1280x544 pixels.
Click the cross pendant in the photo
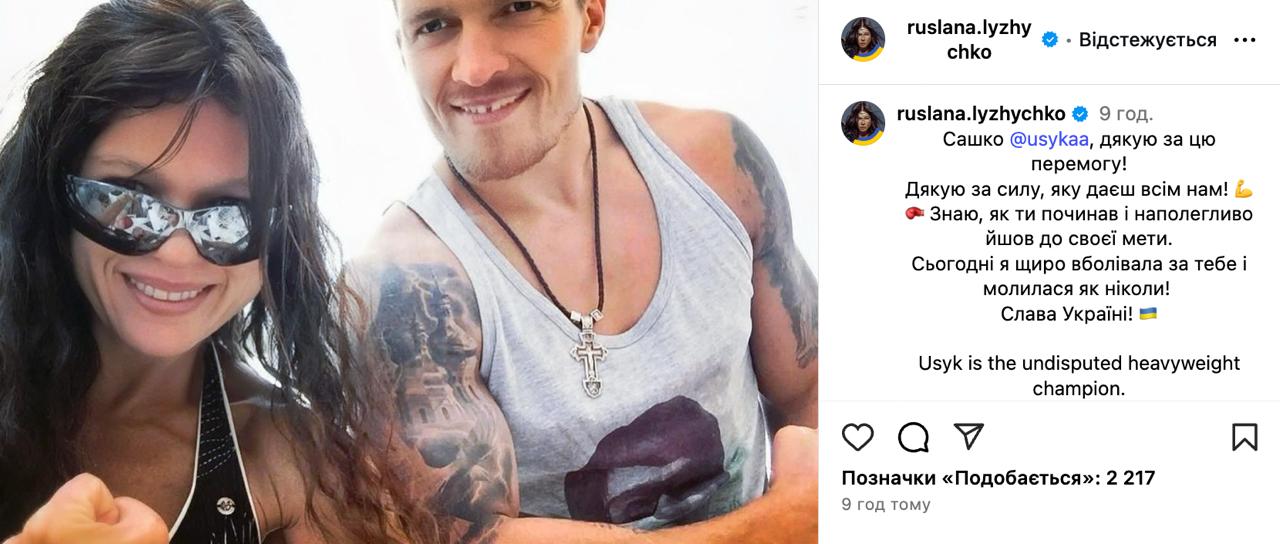point(588,352)
